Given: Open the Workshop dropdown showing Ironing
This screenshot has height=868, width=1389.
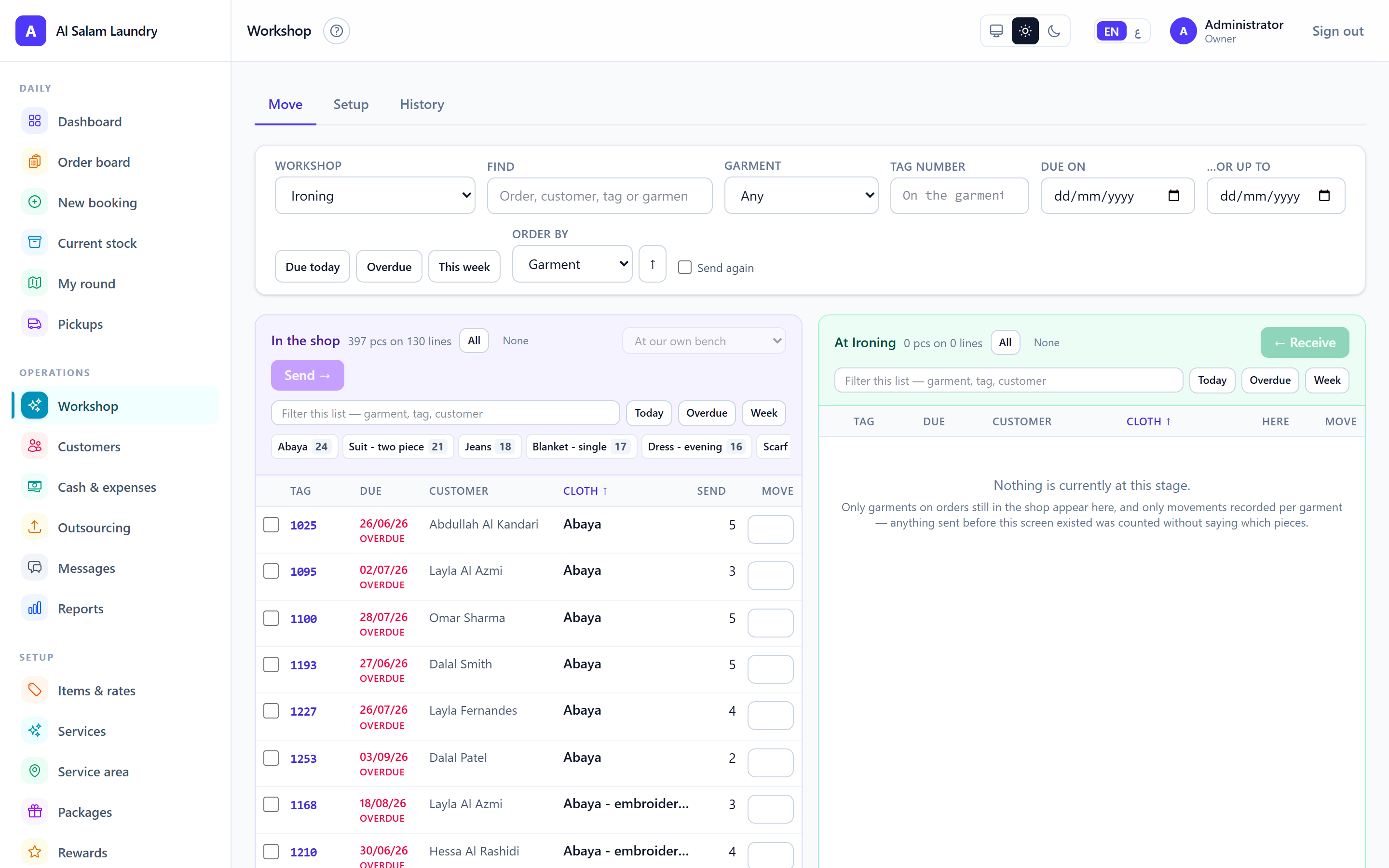Looking at the screenshot, I should tap(375, 196).
